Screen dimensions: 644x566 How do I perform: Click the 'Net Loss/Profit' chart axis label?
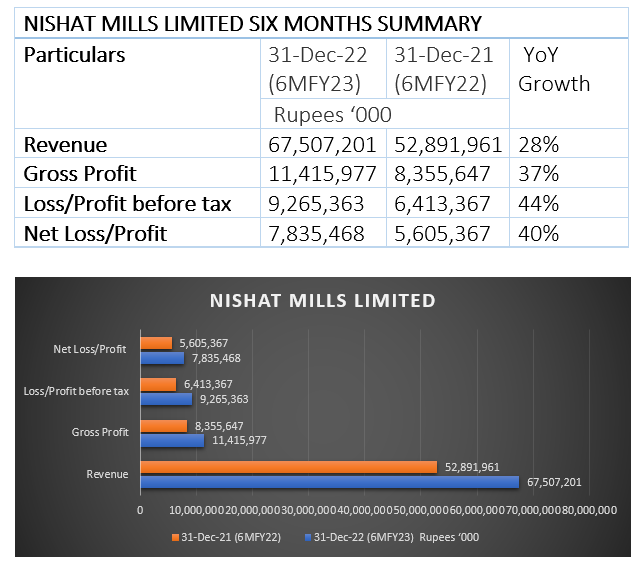coord(90,350)
